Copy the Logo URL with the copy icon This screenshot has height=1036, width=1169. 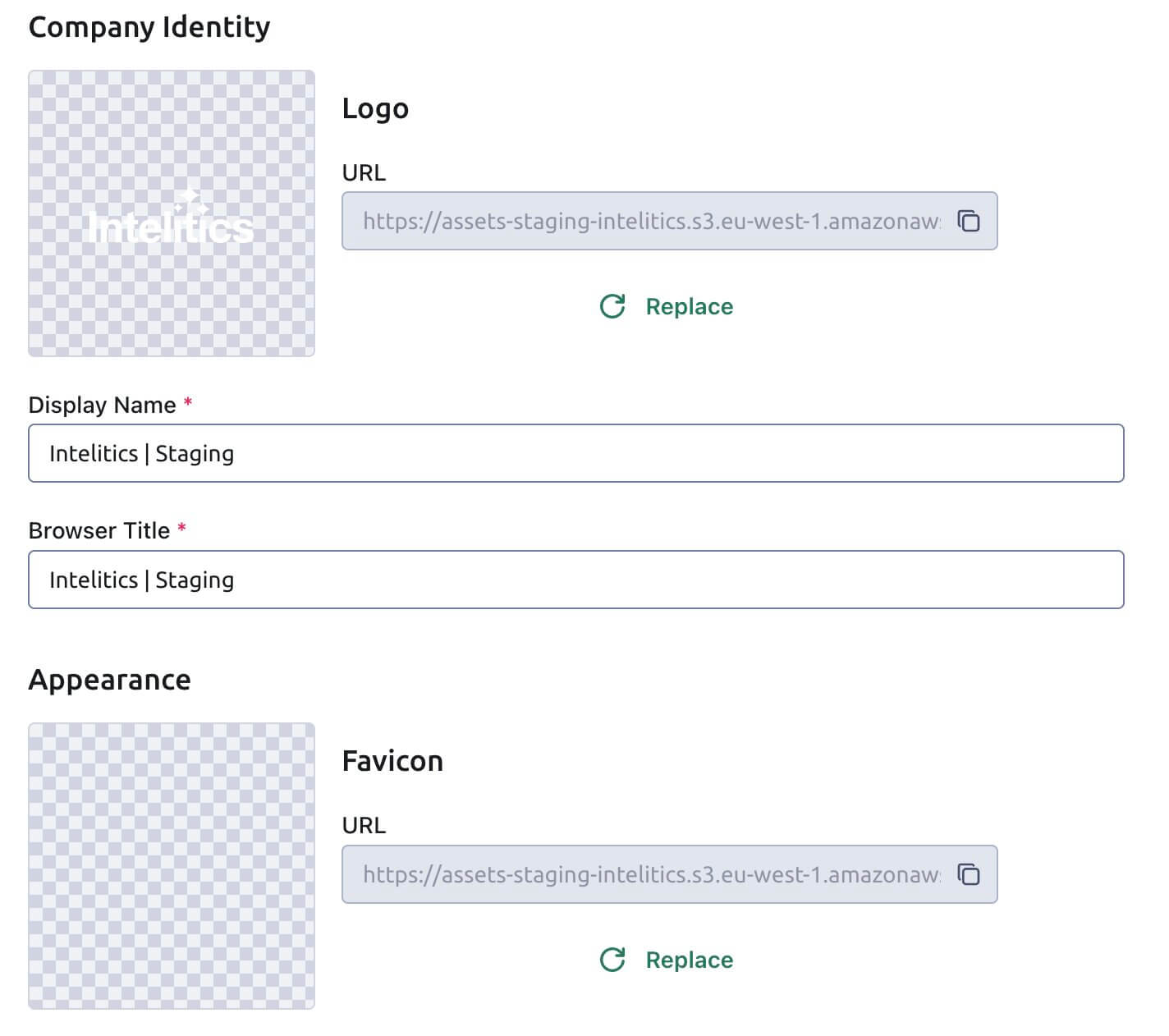(969, 221)
